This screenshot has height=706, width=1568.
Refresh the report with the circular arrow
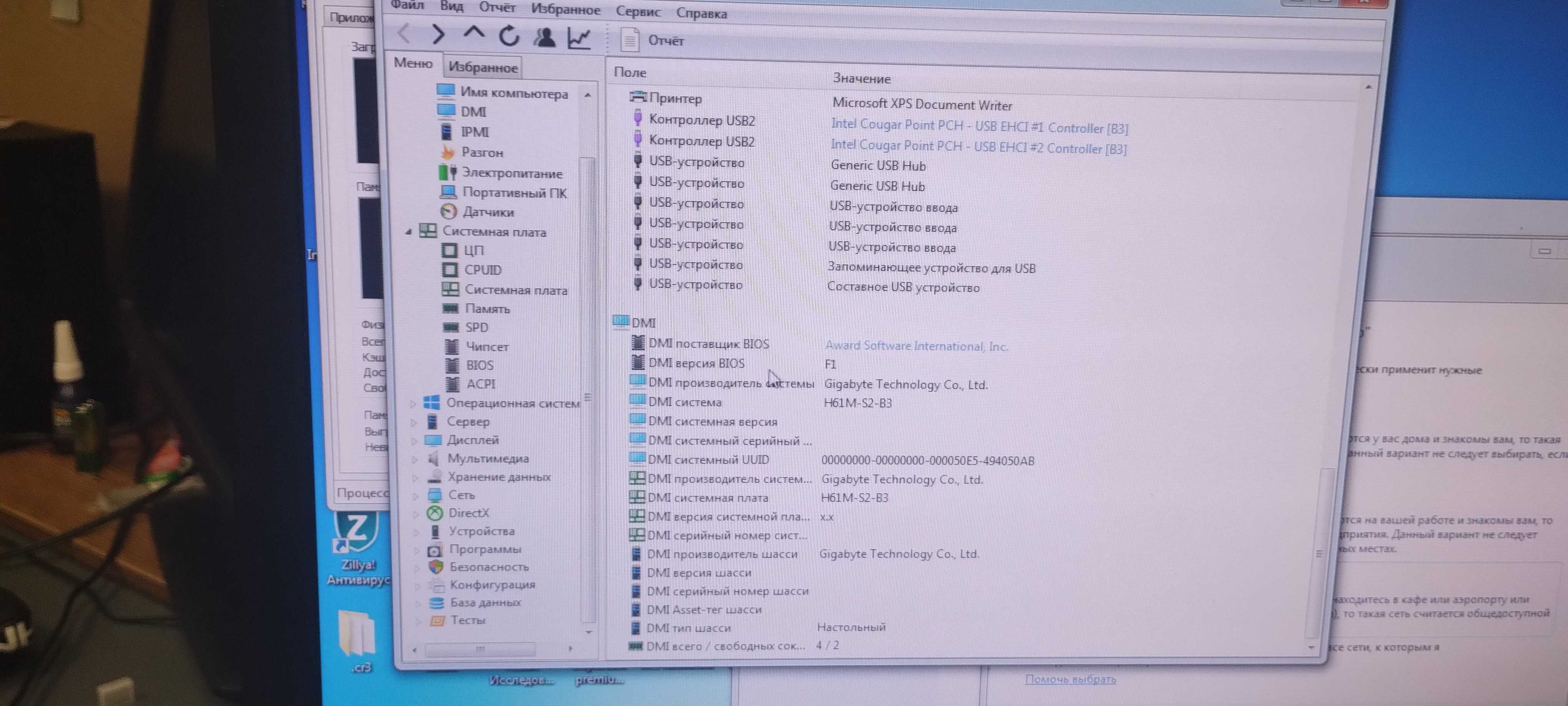pos(510,36)
